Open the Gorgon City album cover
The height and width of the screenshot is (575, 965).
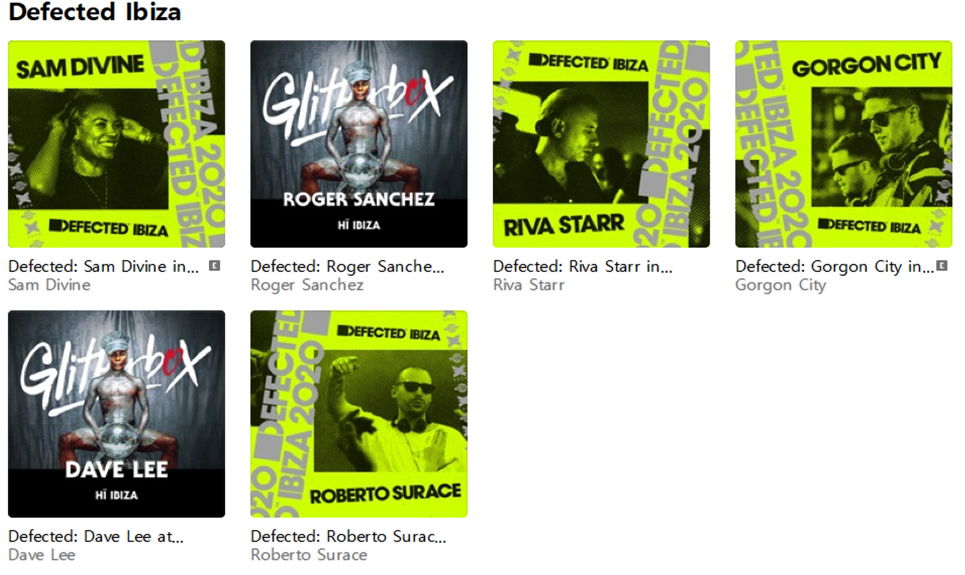point(844,144)
